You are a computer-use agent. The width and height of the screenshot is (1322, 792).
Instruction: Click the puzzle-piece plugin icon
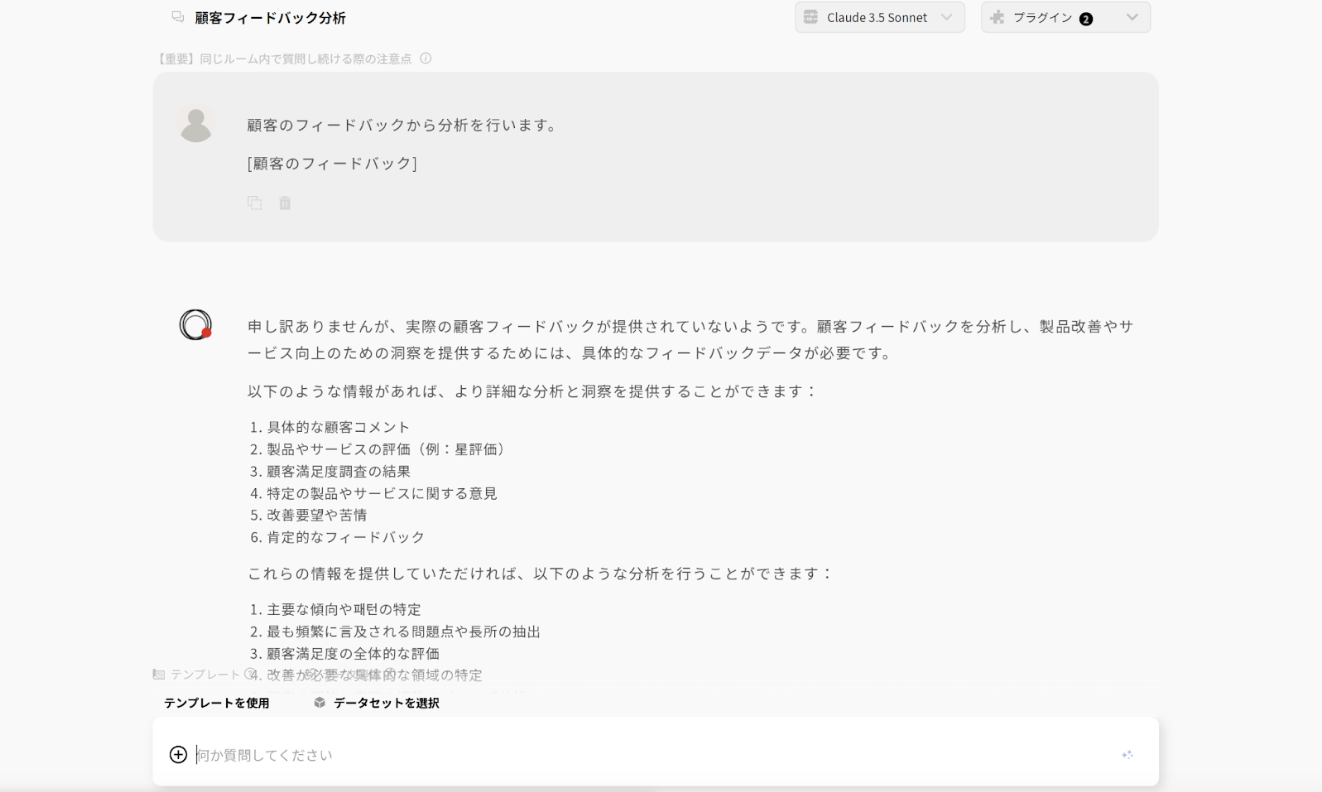pos(997,17)
